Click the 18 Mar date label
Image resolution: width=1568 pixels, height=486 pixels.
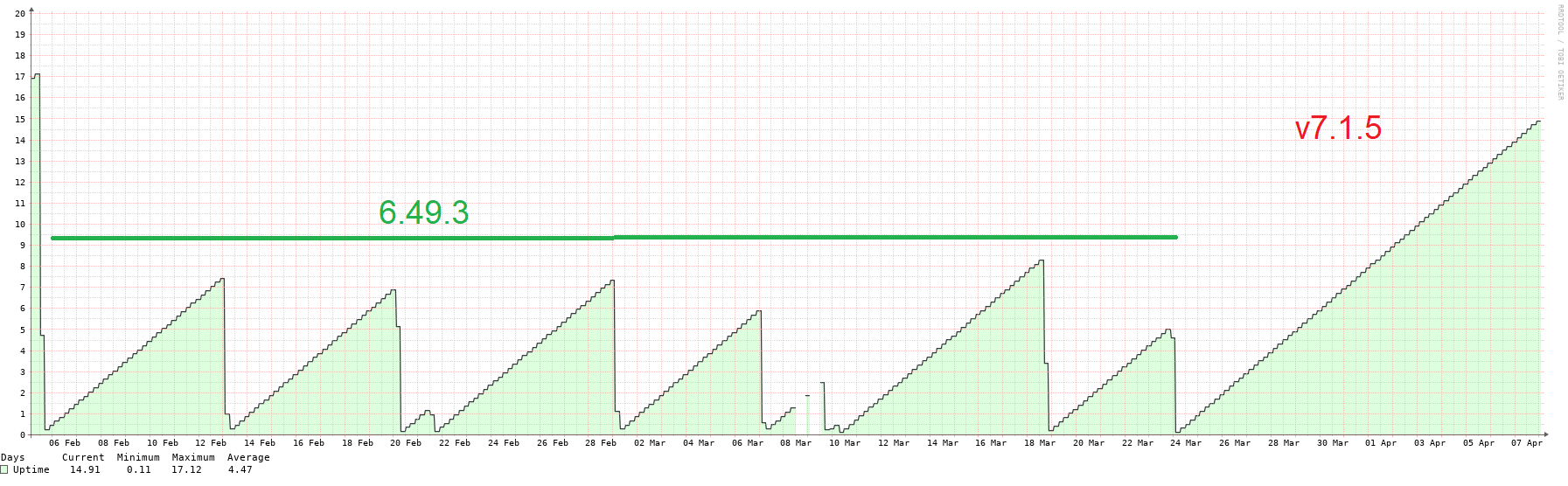tap(1040, 443)
